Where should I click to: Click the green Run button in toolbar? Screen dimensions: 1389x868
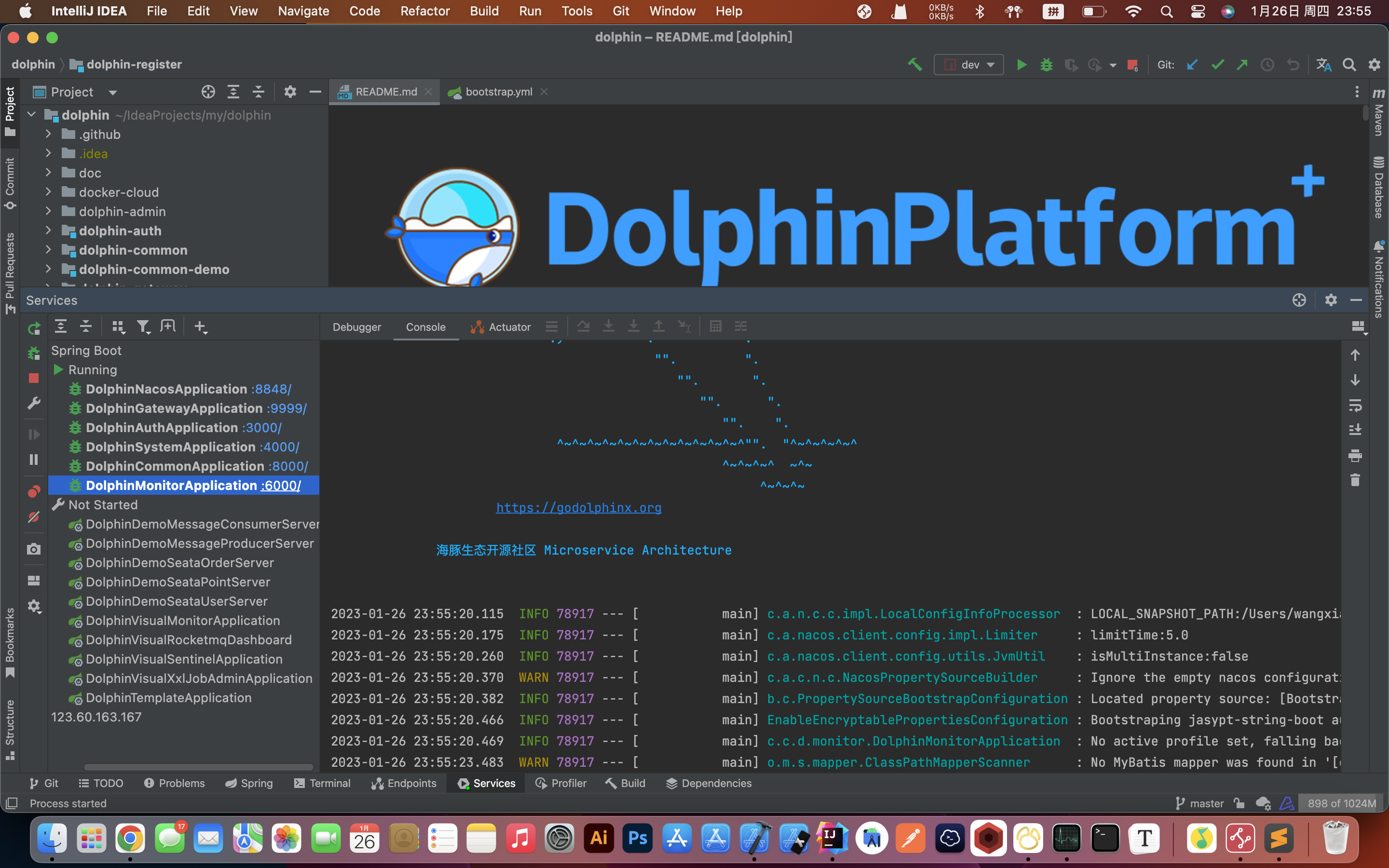coord(1021,65)
